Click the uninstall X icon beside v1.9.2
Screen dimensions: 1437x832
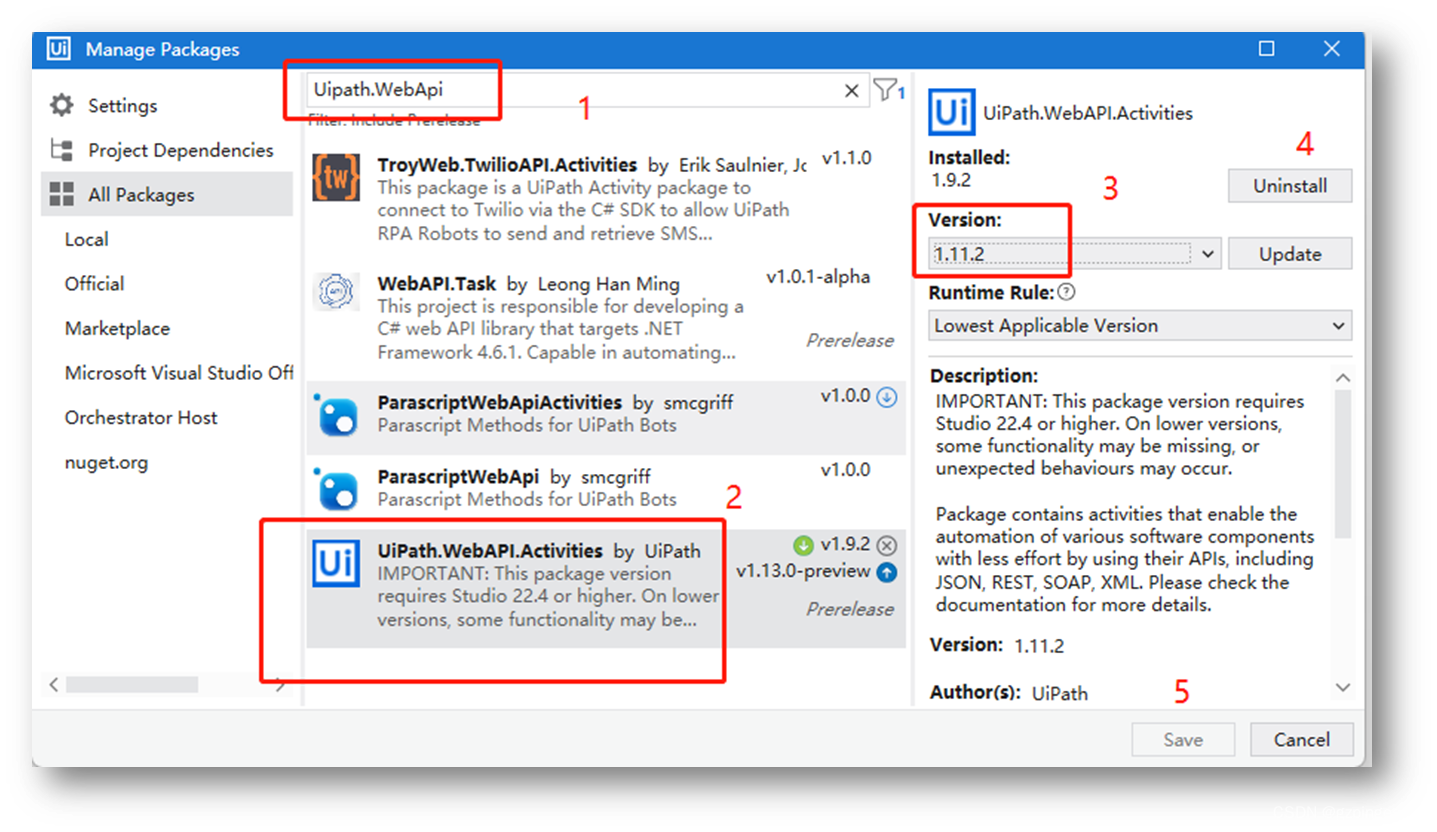(x=887, y=546)
